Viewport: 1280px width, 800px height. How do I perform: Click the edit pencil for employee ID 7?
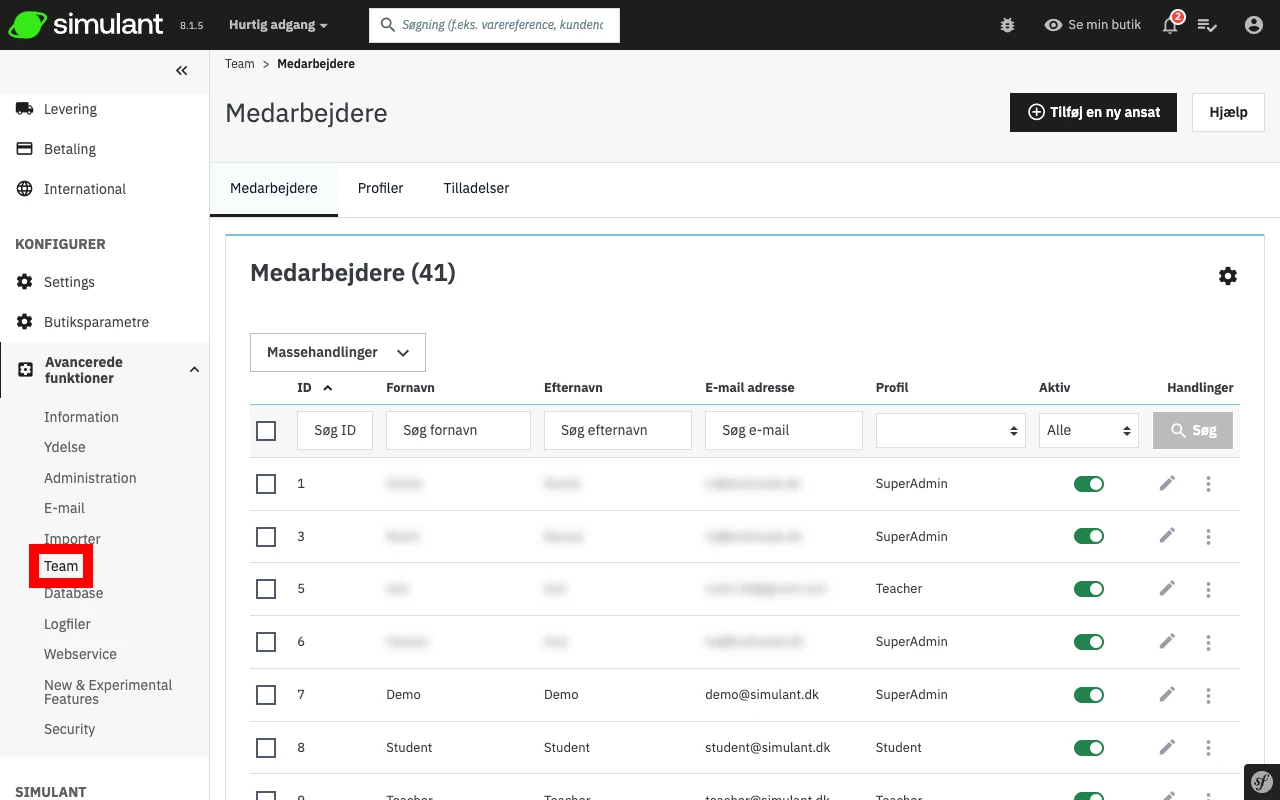pyautogui.click(x=1167, y=694)
